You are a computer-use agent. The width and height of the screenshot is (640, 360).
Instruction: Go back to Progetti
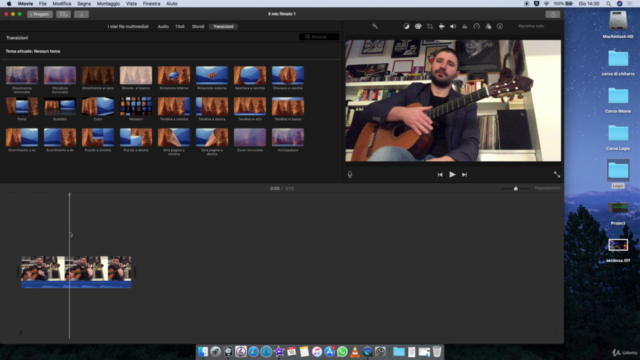coord(40,14)
